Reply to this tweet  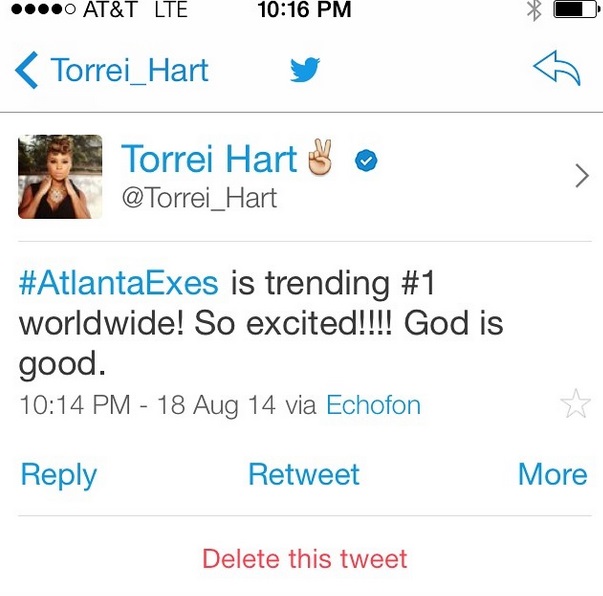coord(58,475)
